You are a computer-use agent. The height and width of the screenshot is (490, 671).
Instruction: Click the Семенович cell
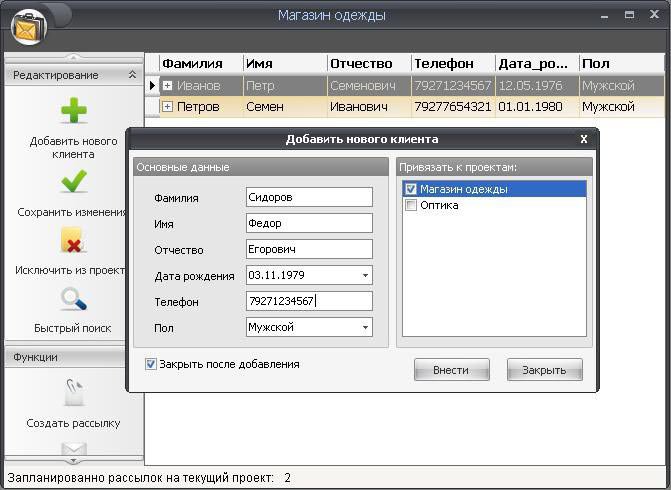pos(369,86)
